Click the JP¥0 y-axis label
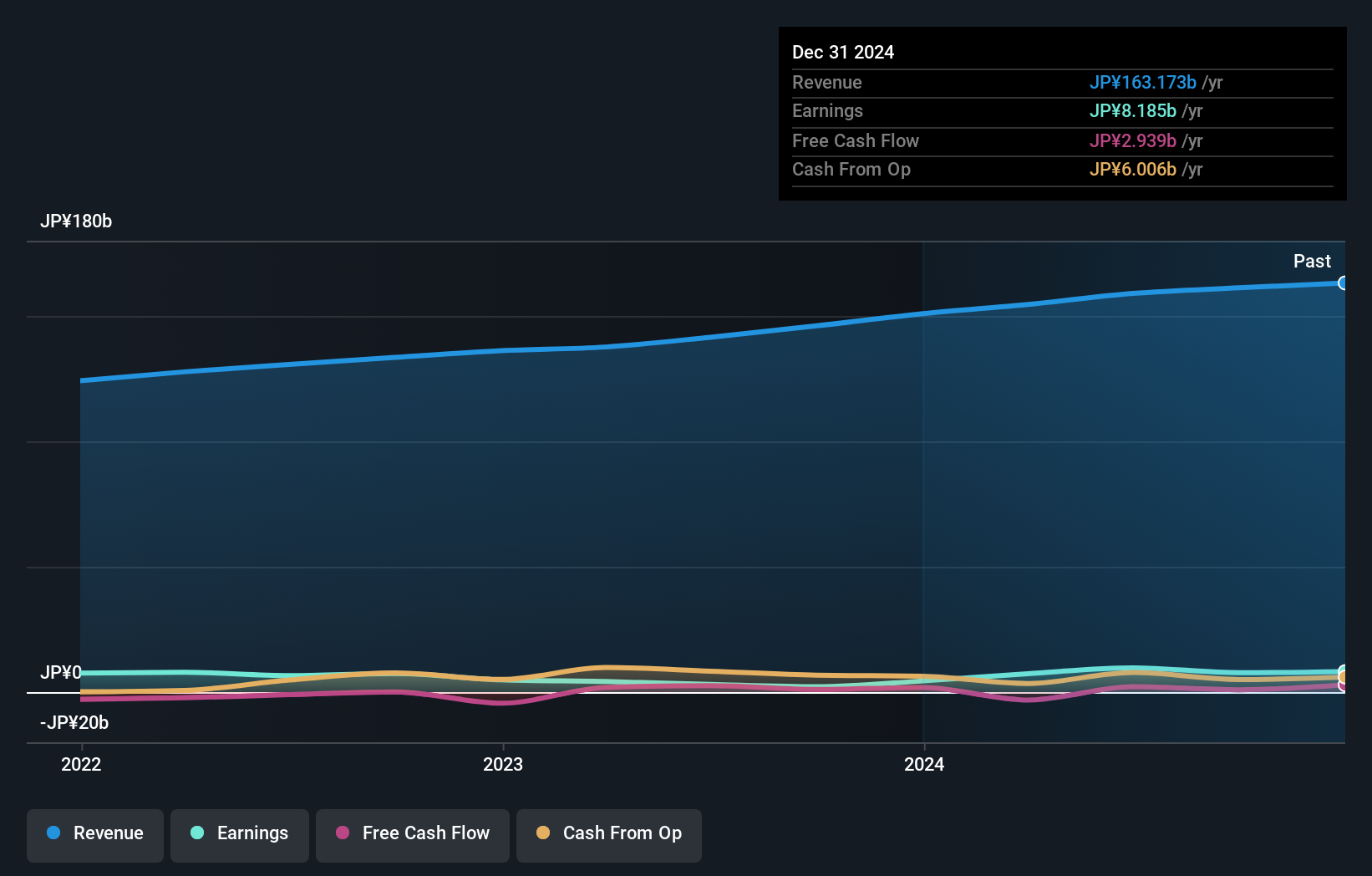1372x876 pixels. pos(61,672)
